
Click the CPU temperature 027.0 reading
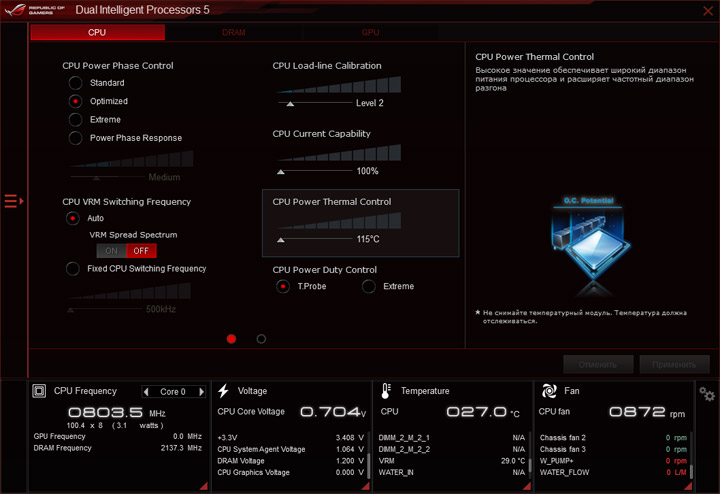483,412
